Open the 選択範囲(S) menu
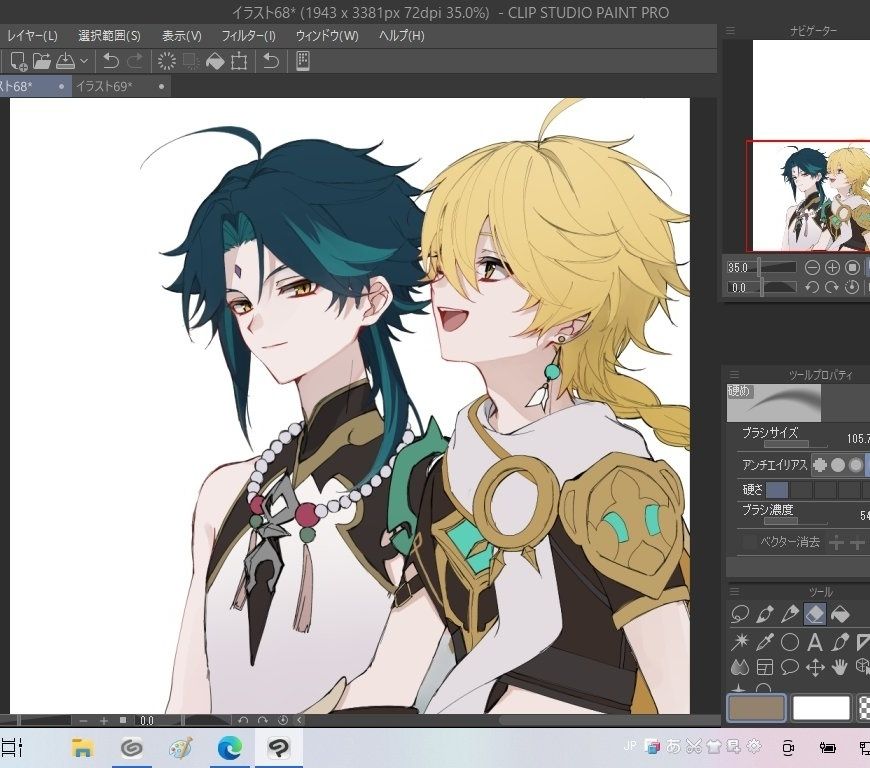The width and height of the screenshot is (870, 768). pyautogui.click(x=109, y=36)
